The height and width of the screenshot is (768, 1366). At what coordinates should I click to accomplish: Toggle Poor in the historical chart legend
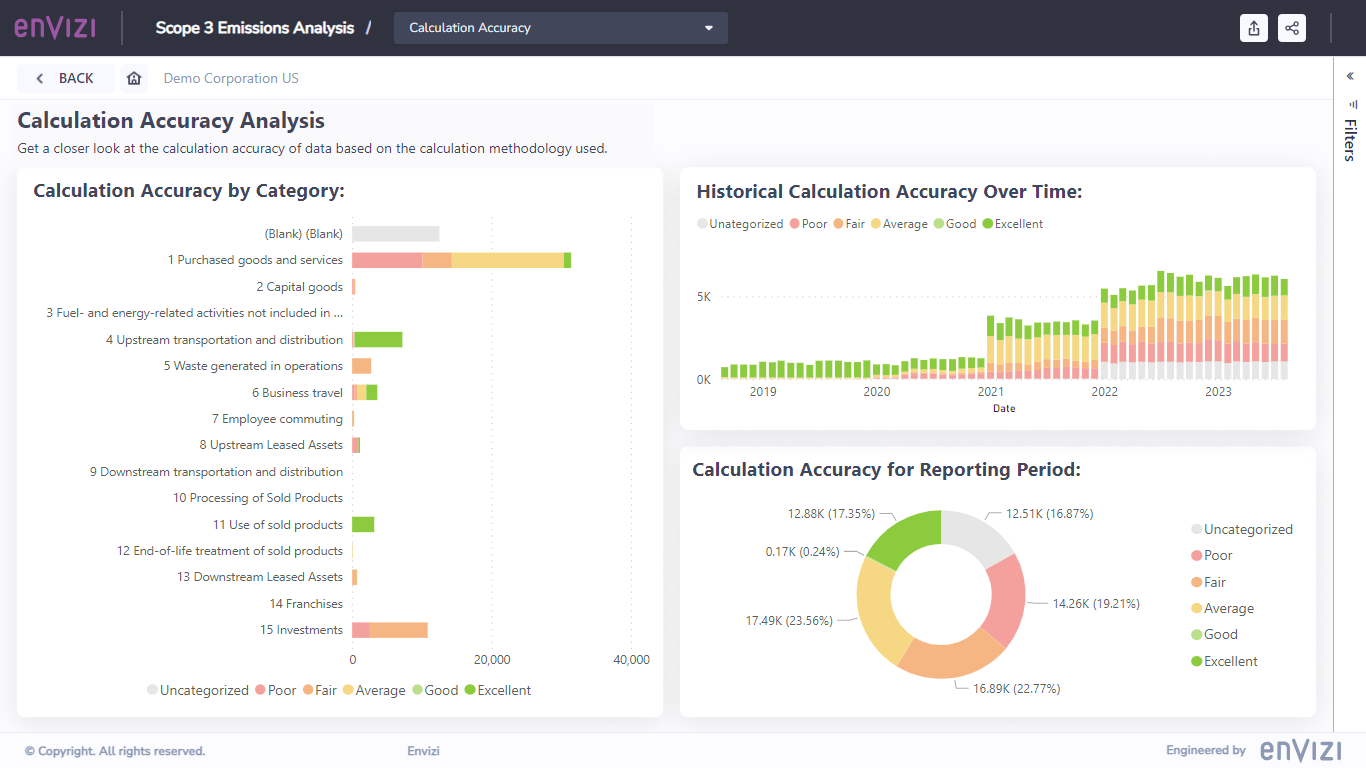808,224
